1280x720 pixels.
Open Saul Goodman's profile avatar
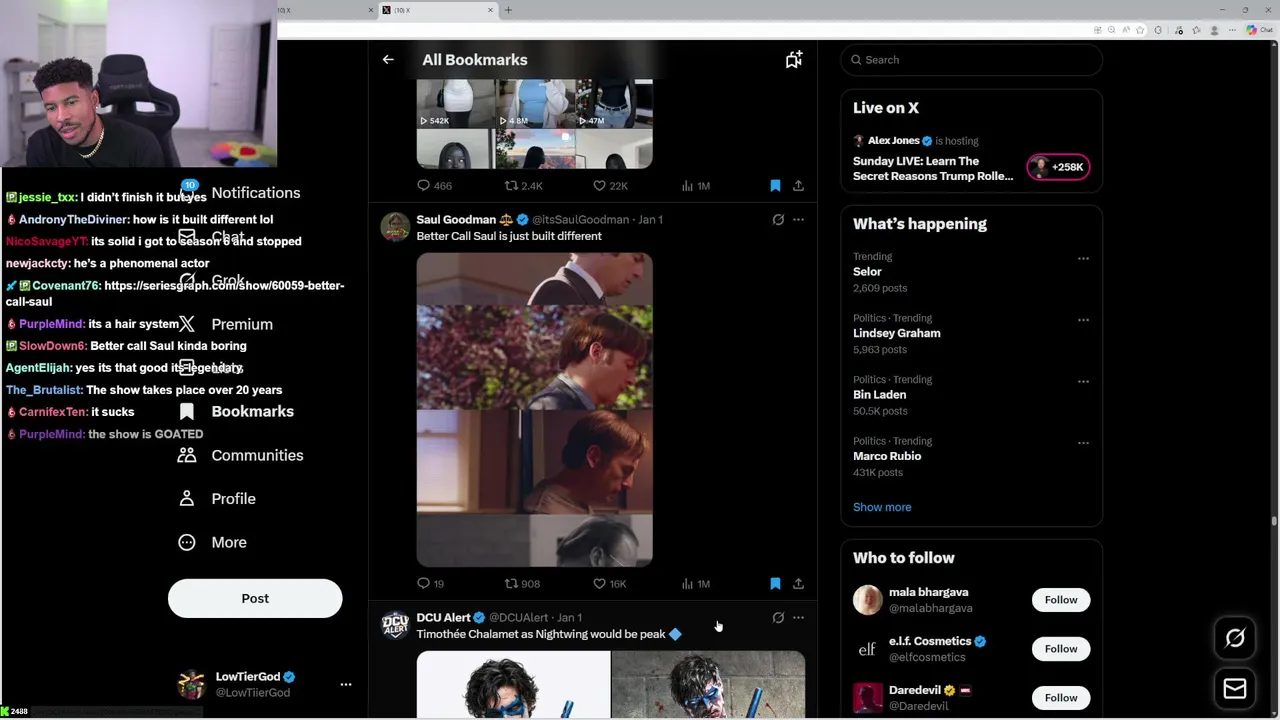click(x=395, y=227)
